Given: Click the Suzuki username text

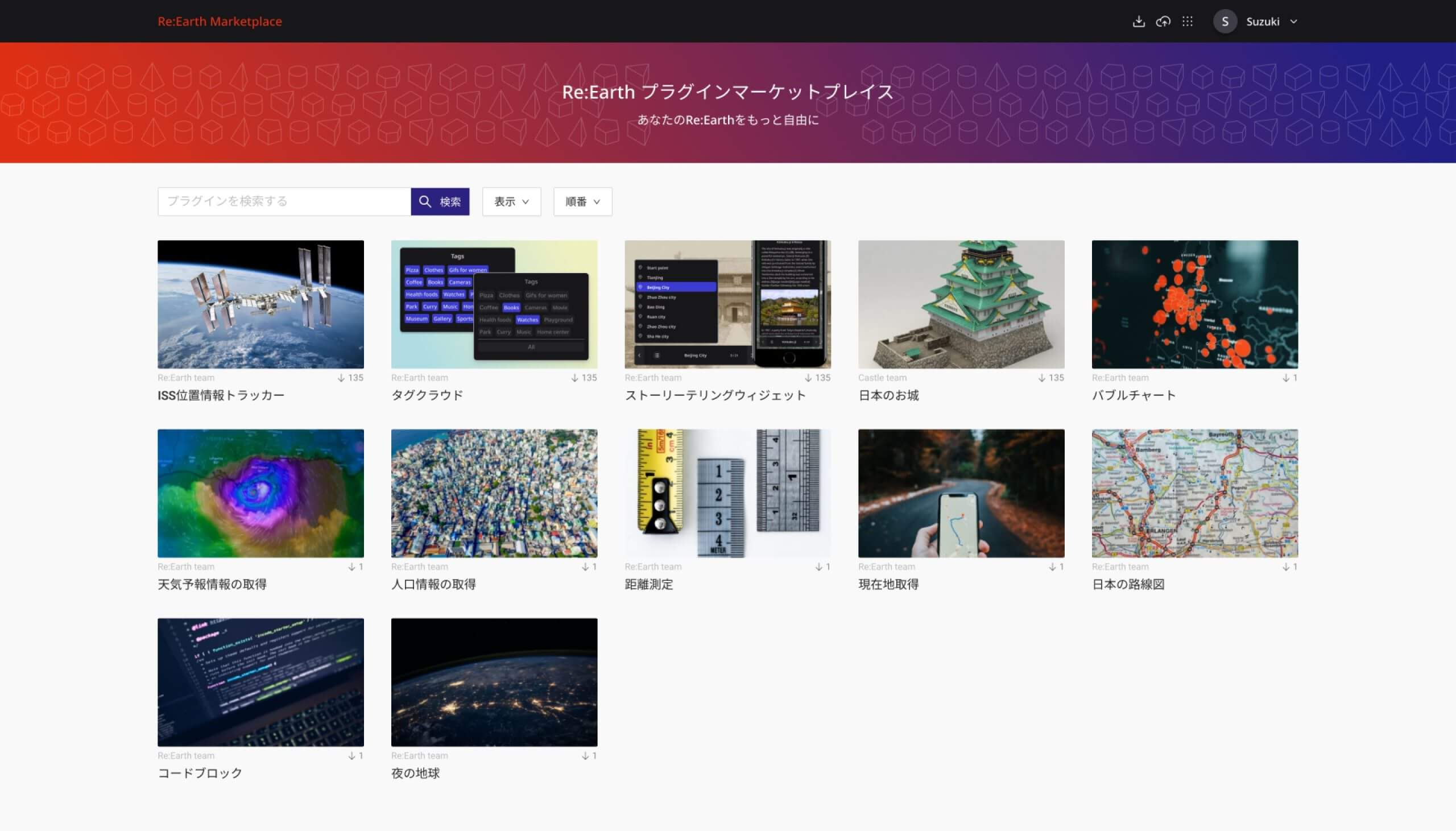Looking at the screenshot, I should pos(1263,22).
